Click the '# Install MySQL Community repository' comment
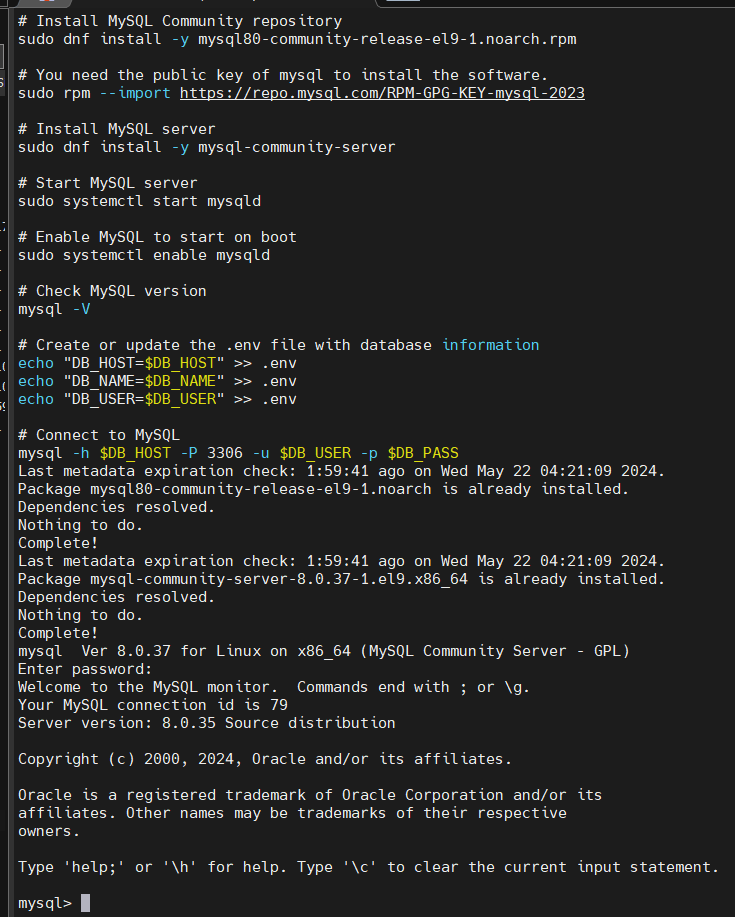The height and width of the screenshot is (917, 735). click(180, 21)
